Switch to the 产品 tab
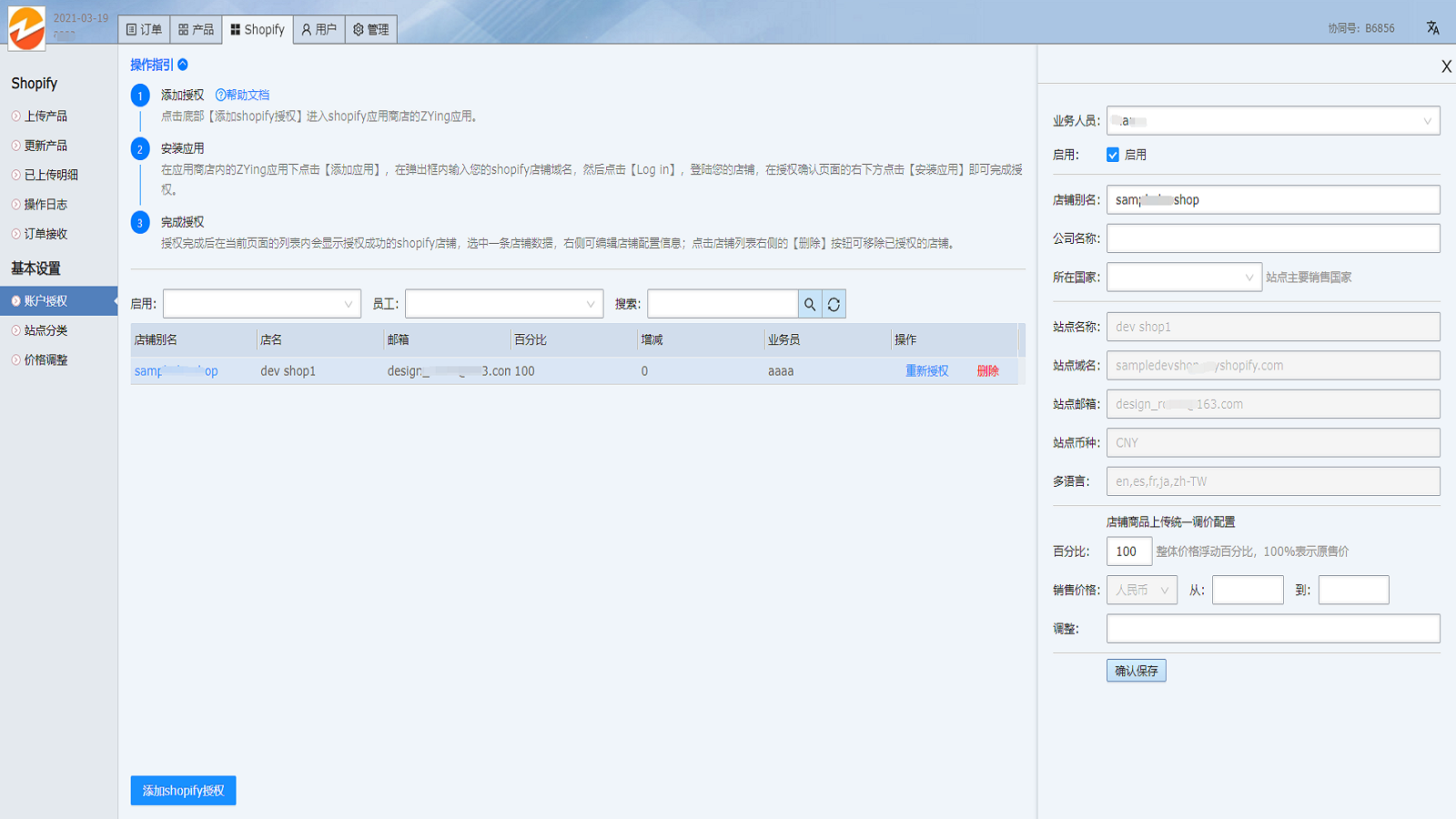1456x819 pixels. 196,29
